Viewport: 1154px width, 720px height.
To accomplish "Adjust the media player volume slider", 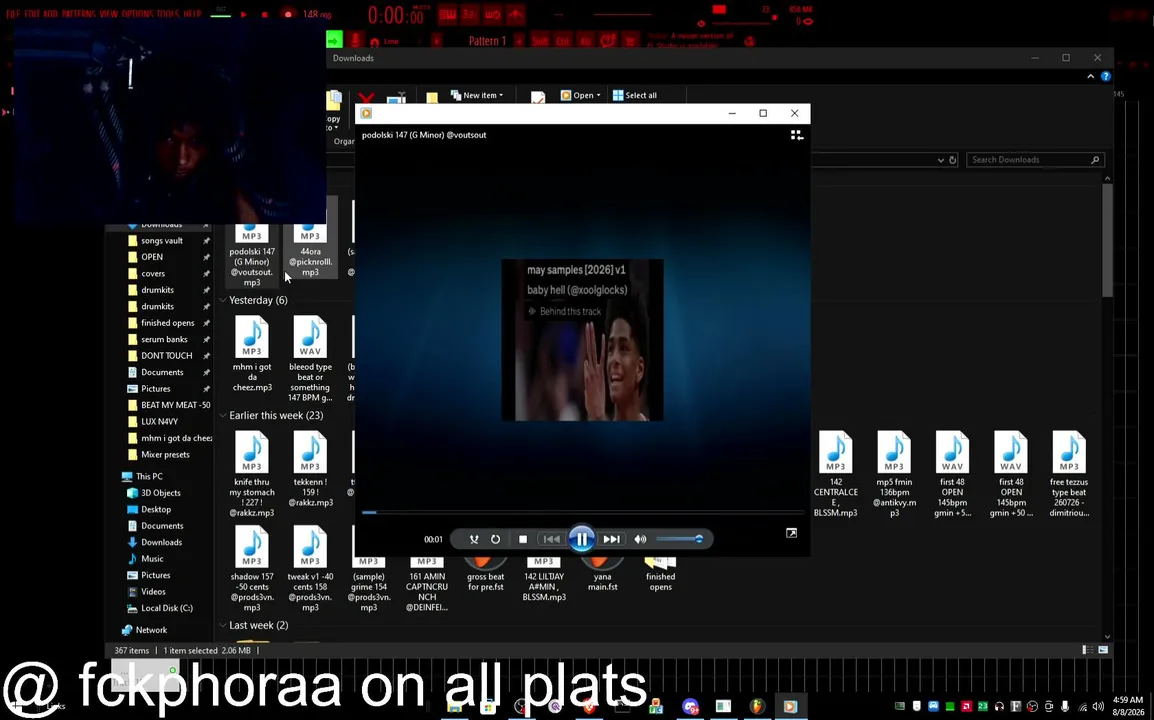I will pos(679,540).
